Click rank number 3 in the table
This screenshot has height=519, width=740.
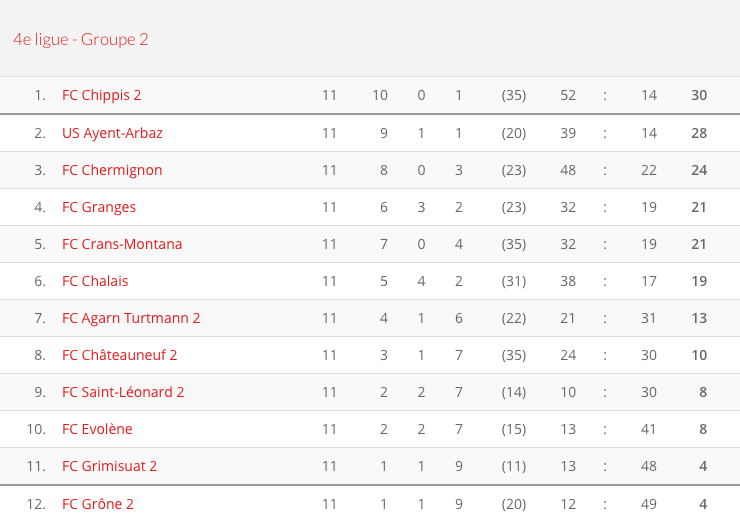(x=40, y=170)
